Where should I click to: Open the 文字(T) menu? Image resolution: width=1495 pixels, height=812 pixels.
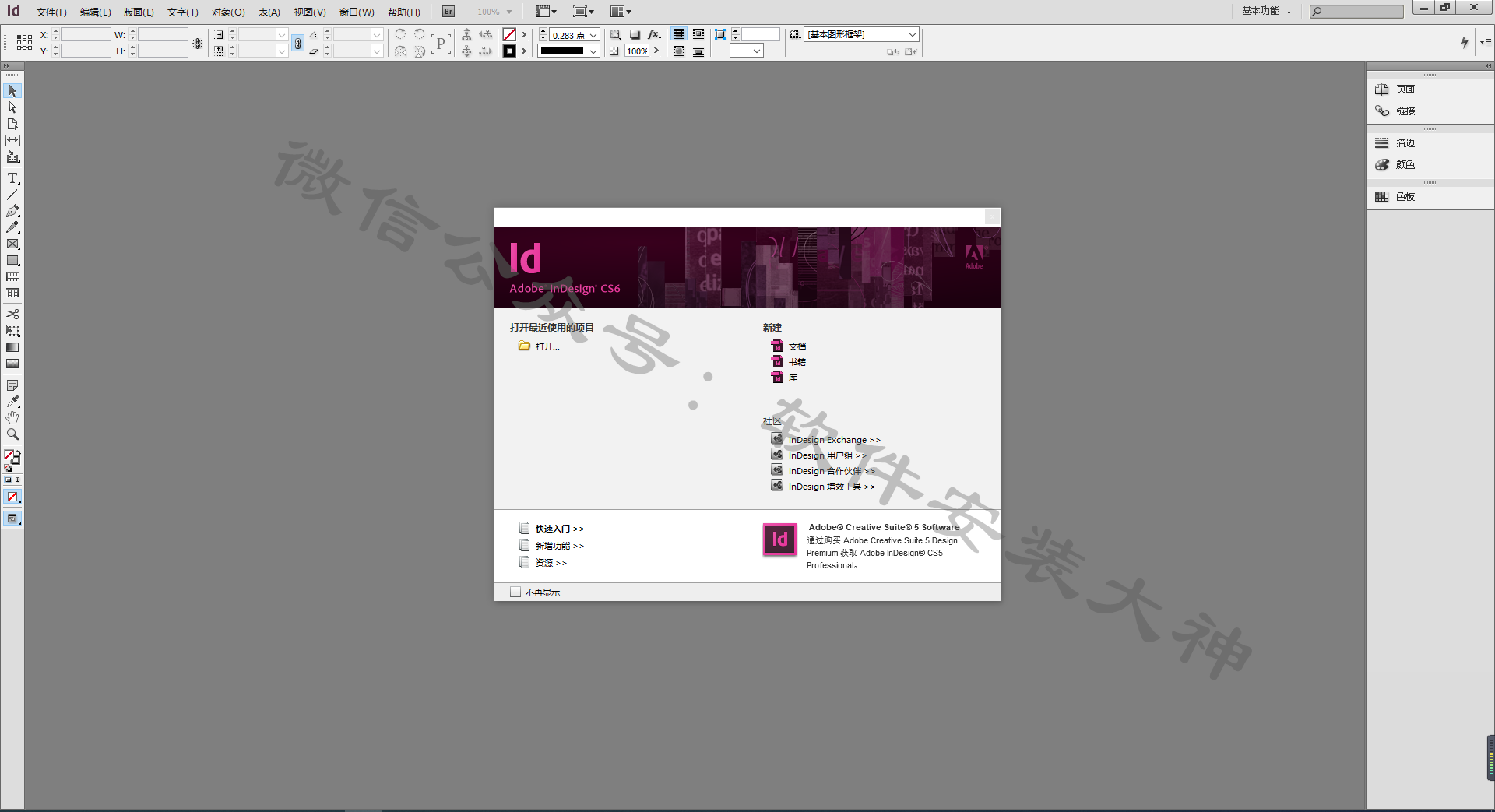[x=182, y=12]
